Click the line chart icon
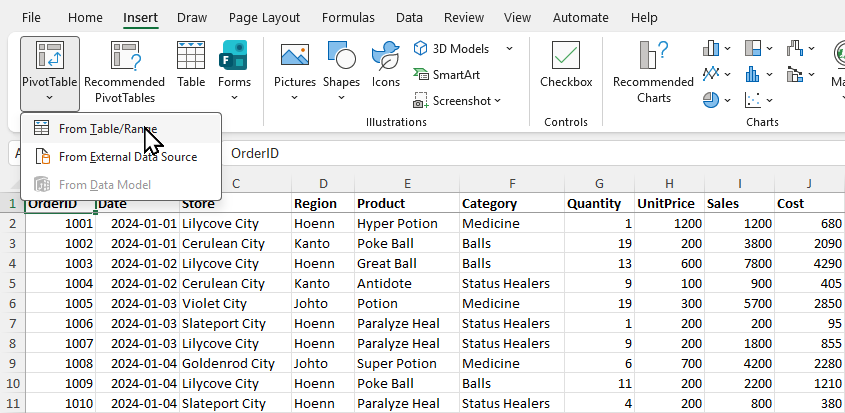 (711, 74)
